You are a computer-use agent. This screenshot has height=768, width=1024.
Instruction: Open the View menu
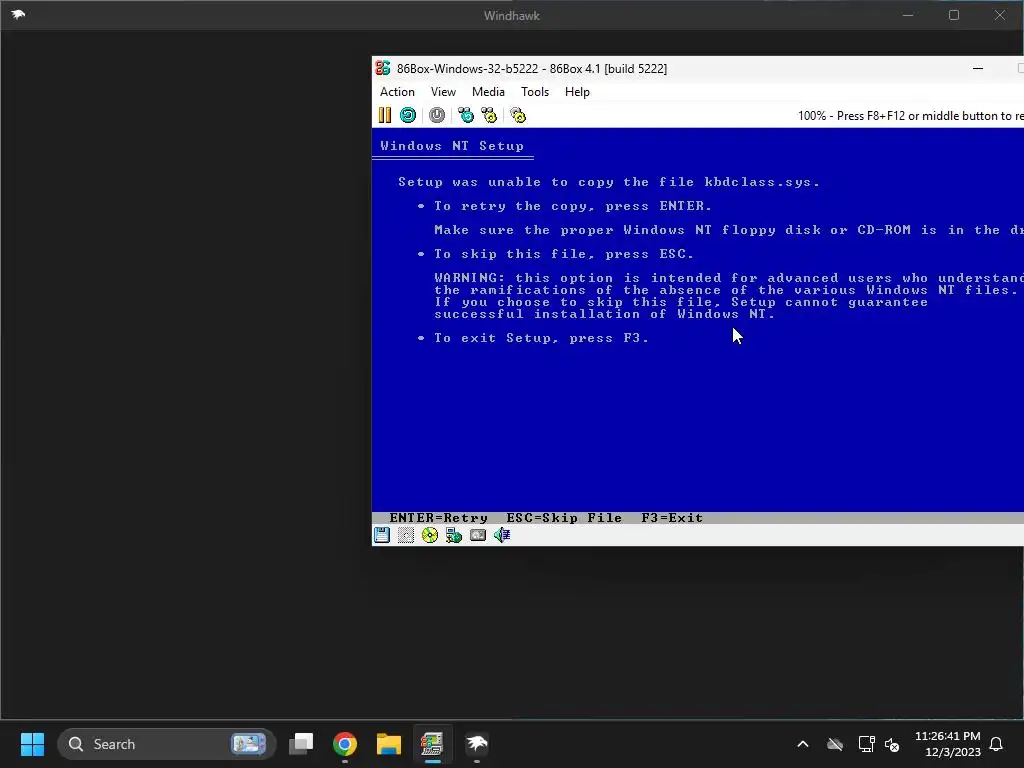click(x=443, y=92)
